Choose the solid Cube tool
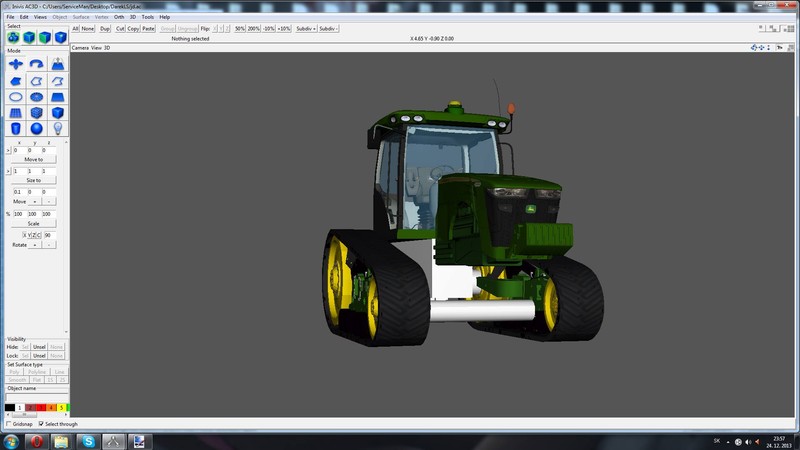 click(58, 112)
